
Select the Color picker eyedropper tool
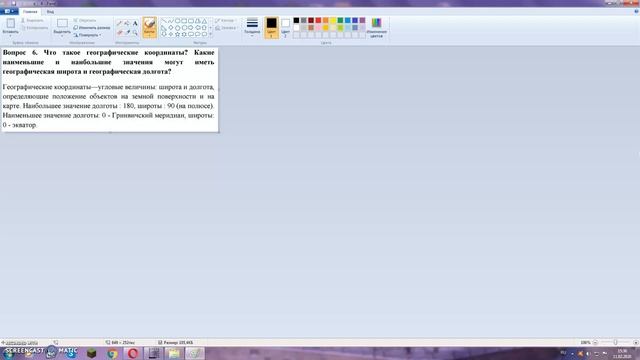[127, 32]
